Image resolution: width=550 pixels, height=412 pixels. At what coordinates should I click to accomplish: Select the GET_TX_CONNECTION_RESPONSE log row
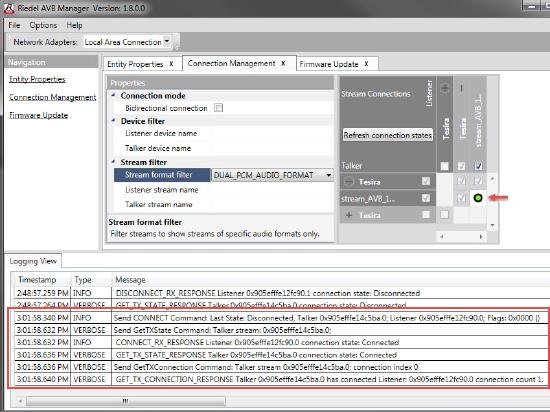[281, 379]
